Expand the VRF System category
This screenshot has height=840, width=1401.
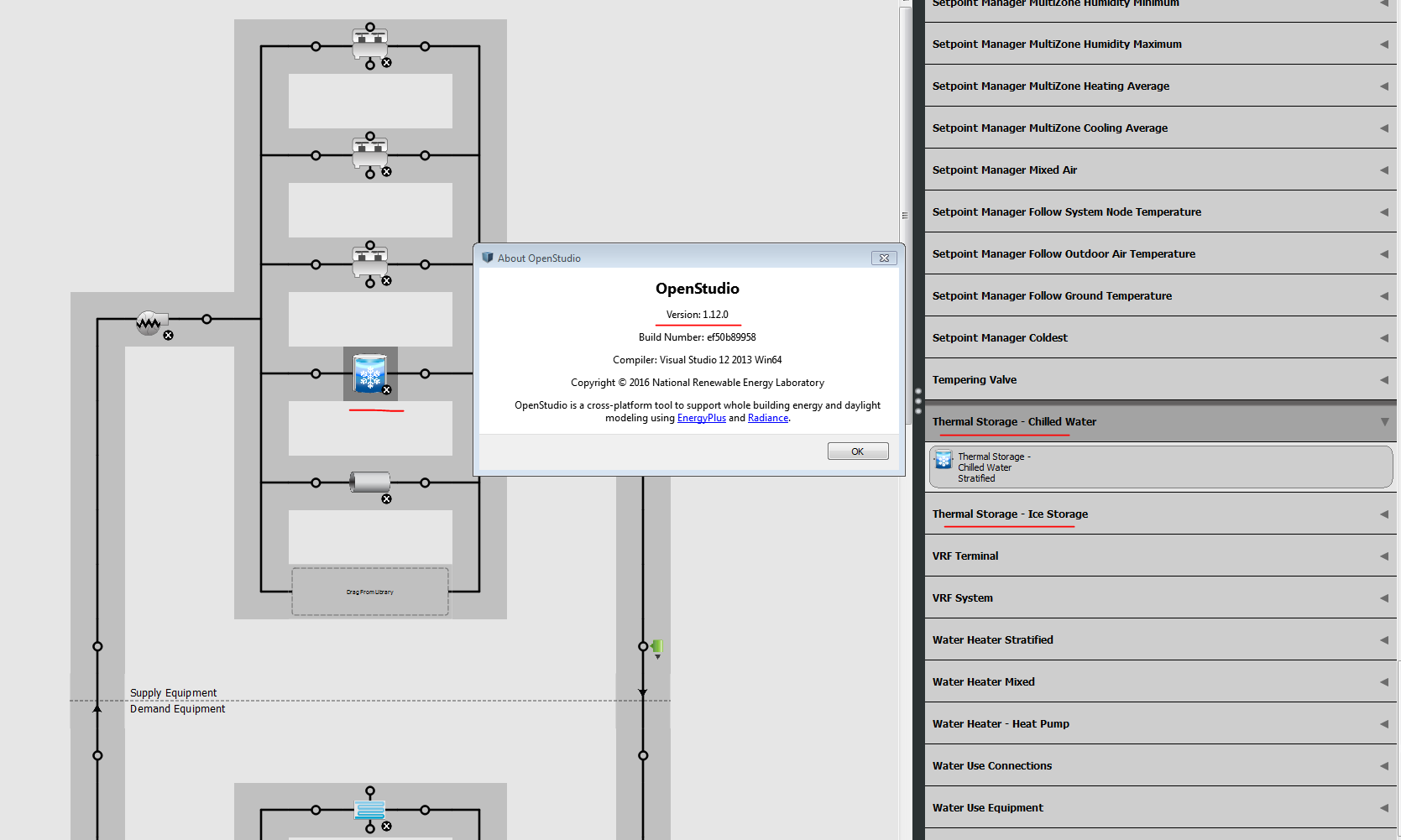1161,597
